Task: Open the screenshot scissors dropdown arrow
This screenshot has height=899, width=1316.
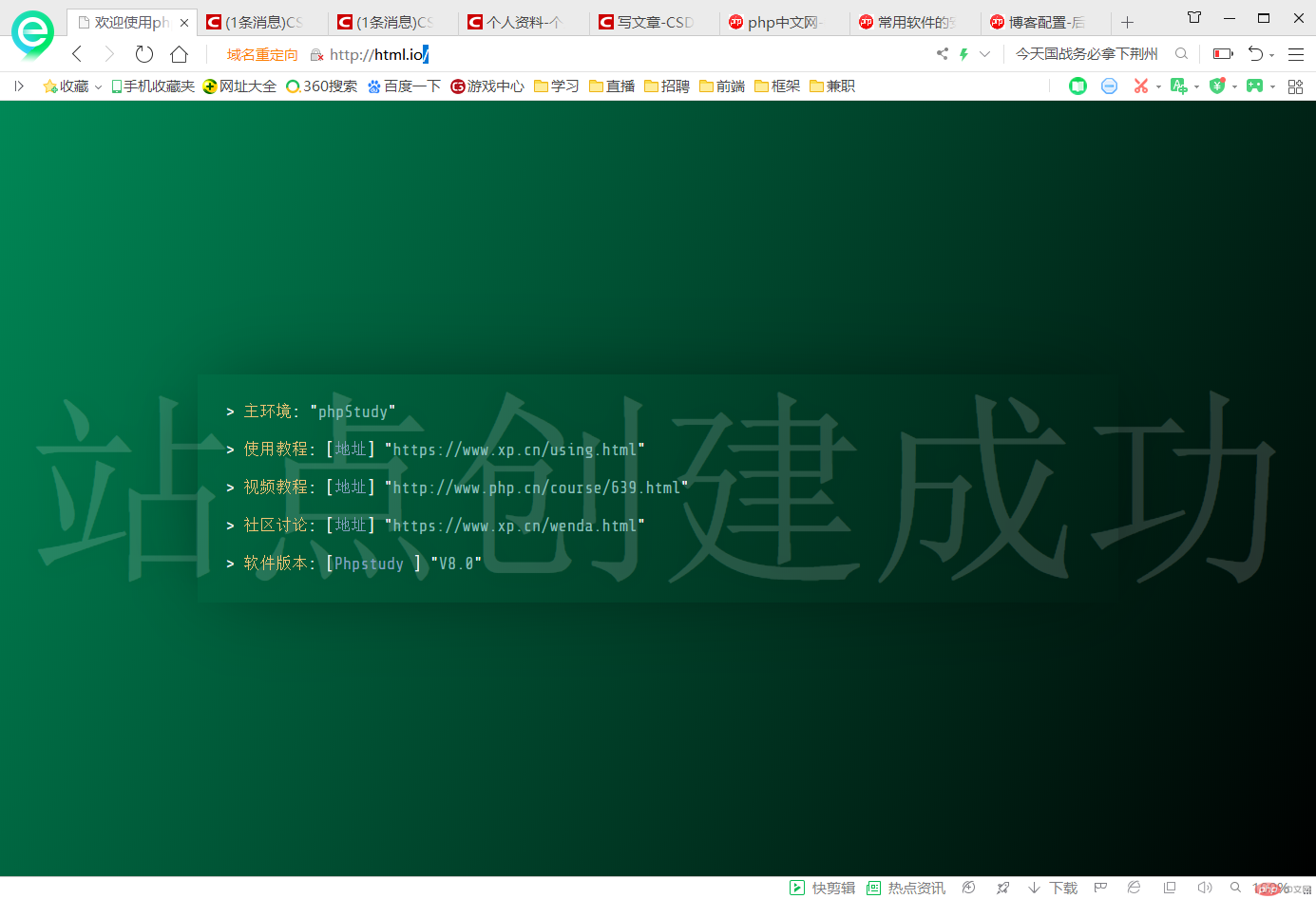Action: pos(1158,87)
